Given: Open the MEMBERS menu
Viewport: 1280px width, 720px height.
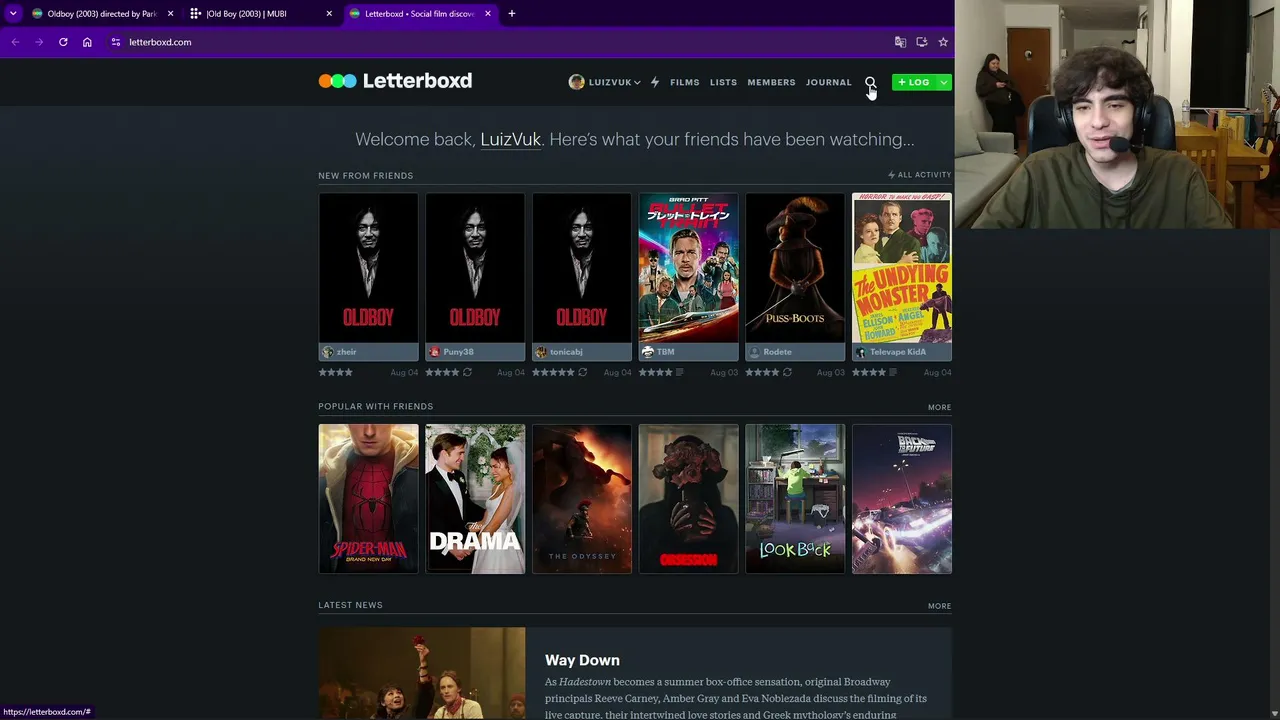Looking at the screenshot, I should [771, 82].
